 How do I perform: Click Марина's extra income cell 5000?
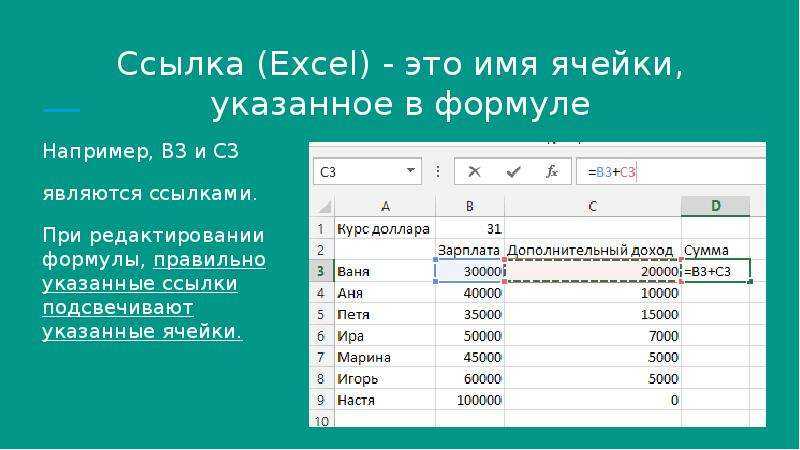pos(592,357)
